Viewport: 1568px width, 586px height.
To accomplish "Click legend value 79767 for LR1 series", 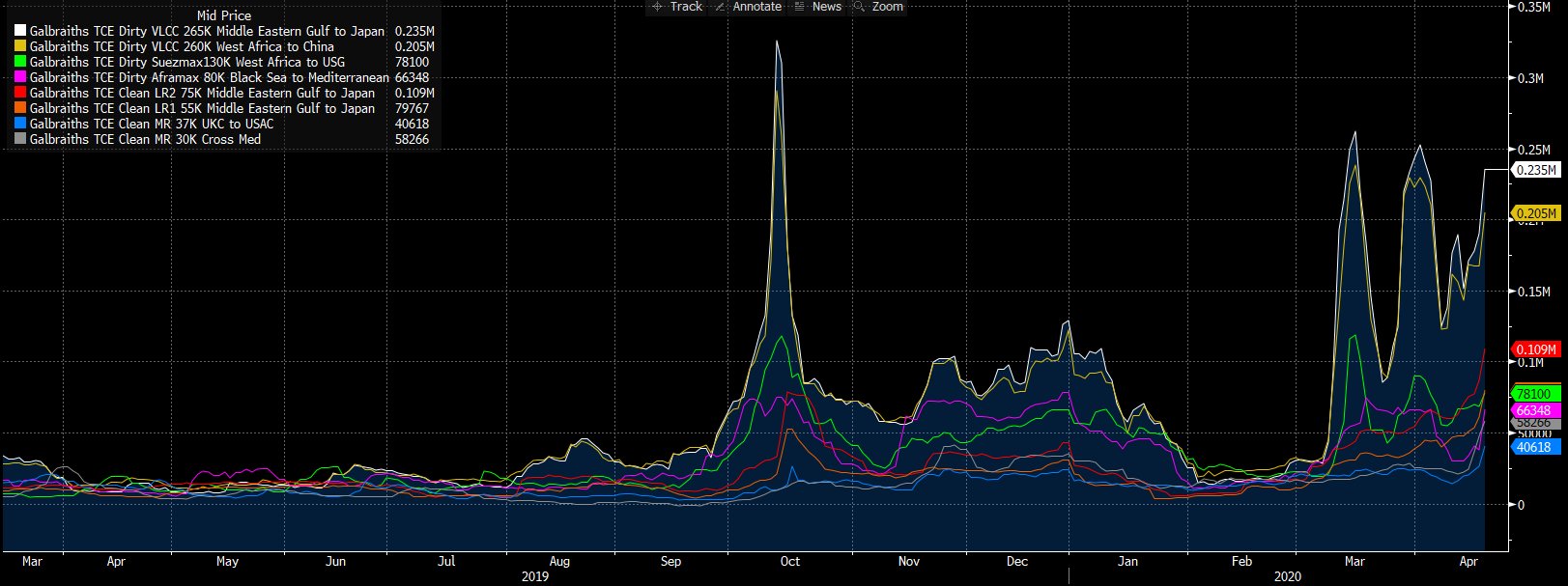I will [x=413, y=109].
